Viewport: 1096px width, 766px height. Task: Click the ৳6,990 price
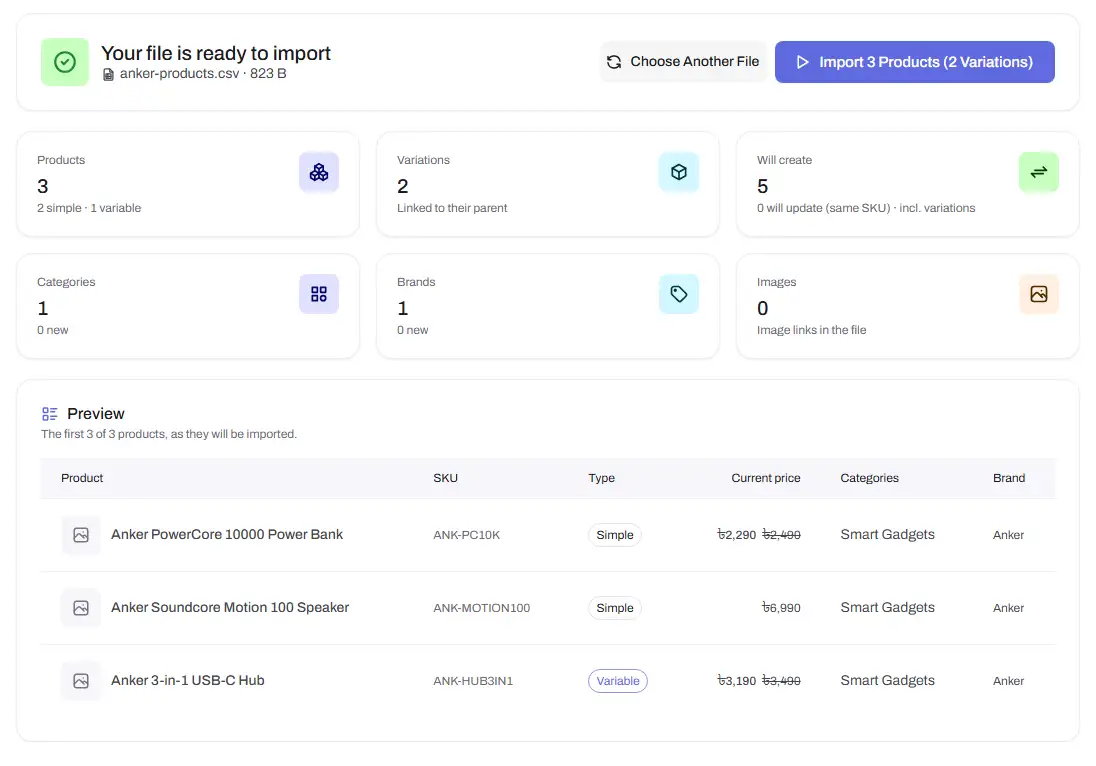(781, 608)
